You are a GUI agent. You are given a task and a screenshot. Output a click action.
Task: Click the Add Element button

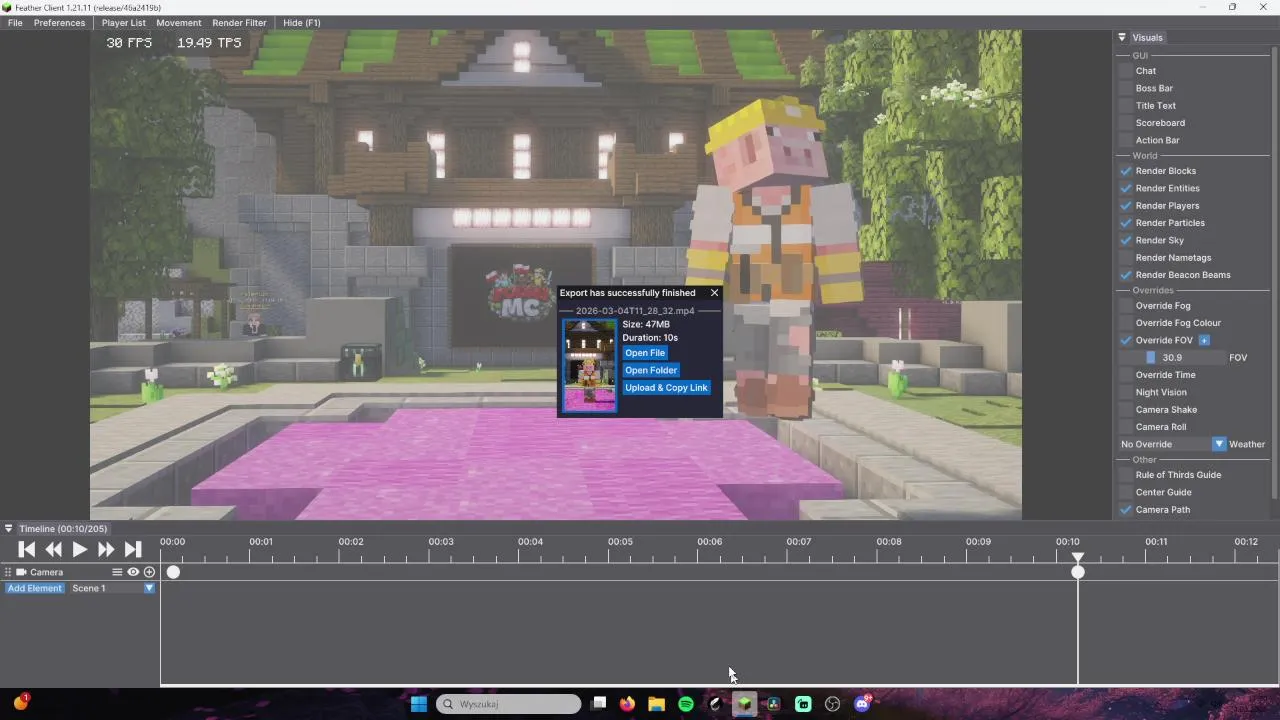click(35, 588)
